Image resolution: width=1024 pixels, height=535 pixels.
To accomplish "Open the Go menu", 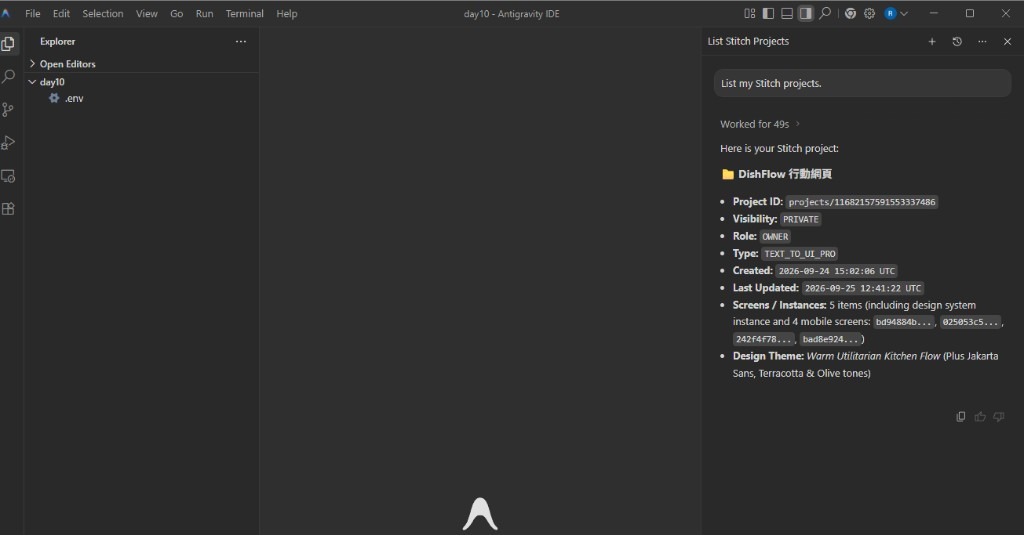I will pyautogui.click(x=176, y=13).
